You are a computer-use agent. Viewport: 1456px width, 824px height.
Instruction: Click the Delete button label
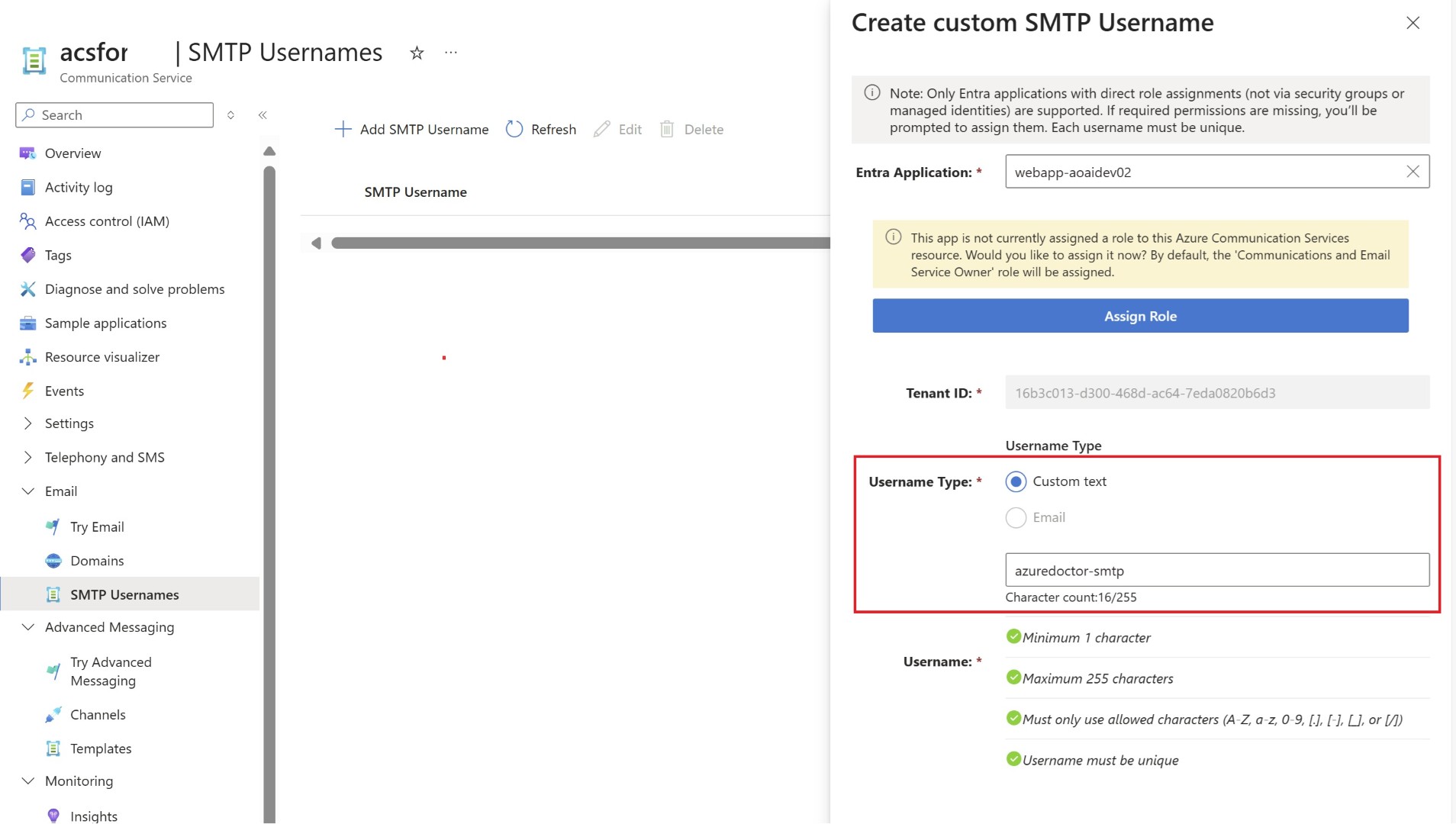704,130
